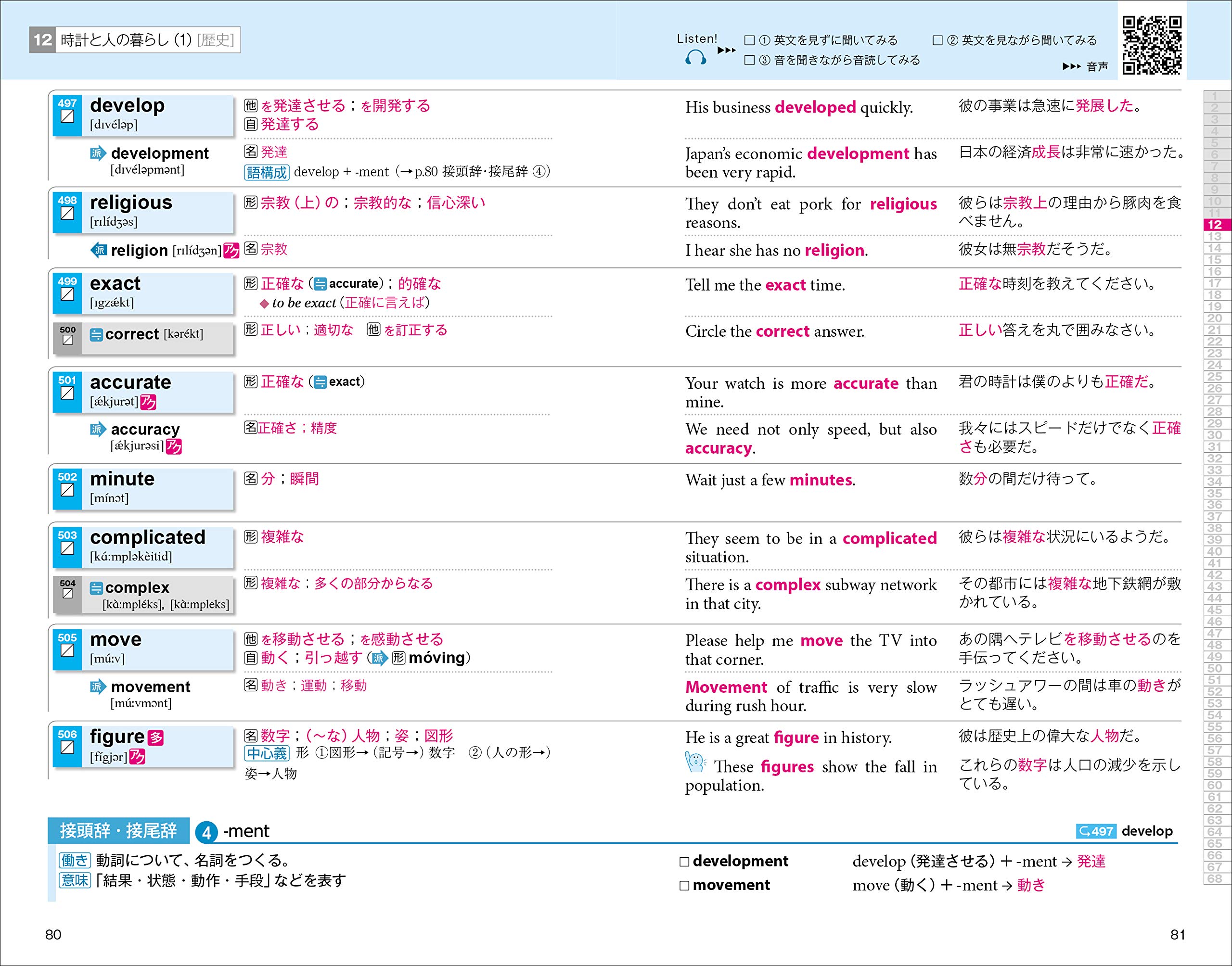Click the blue 中心義 label under figure
The width and height of the screenshot is (1232, 966).
pyautogui.click(x=267, y=753)
